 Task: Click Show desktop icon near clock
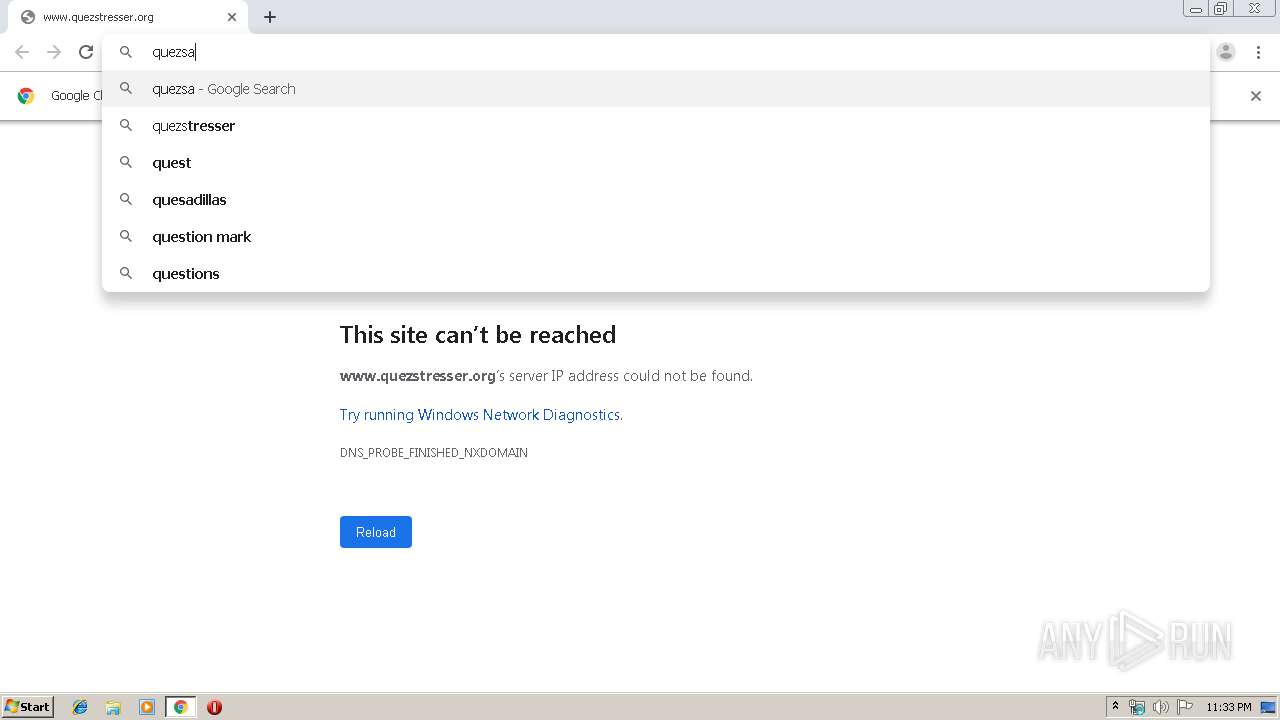[1268, 707]
